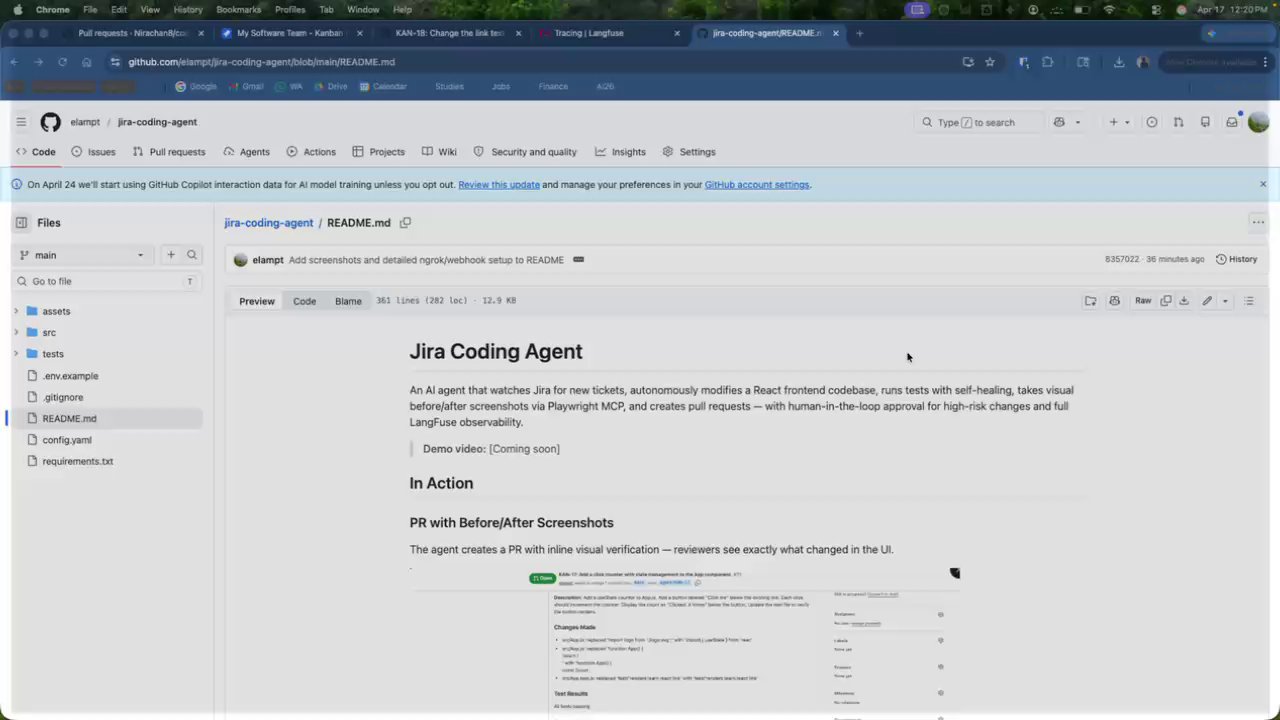Open the repository Settings tab
1280x720 pixels.
(x=689, y=152)
